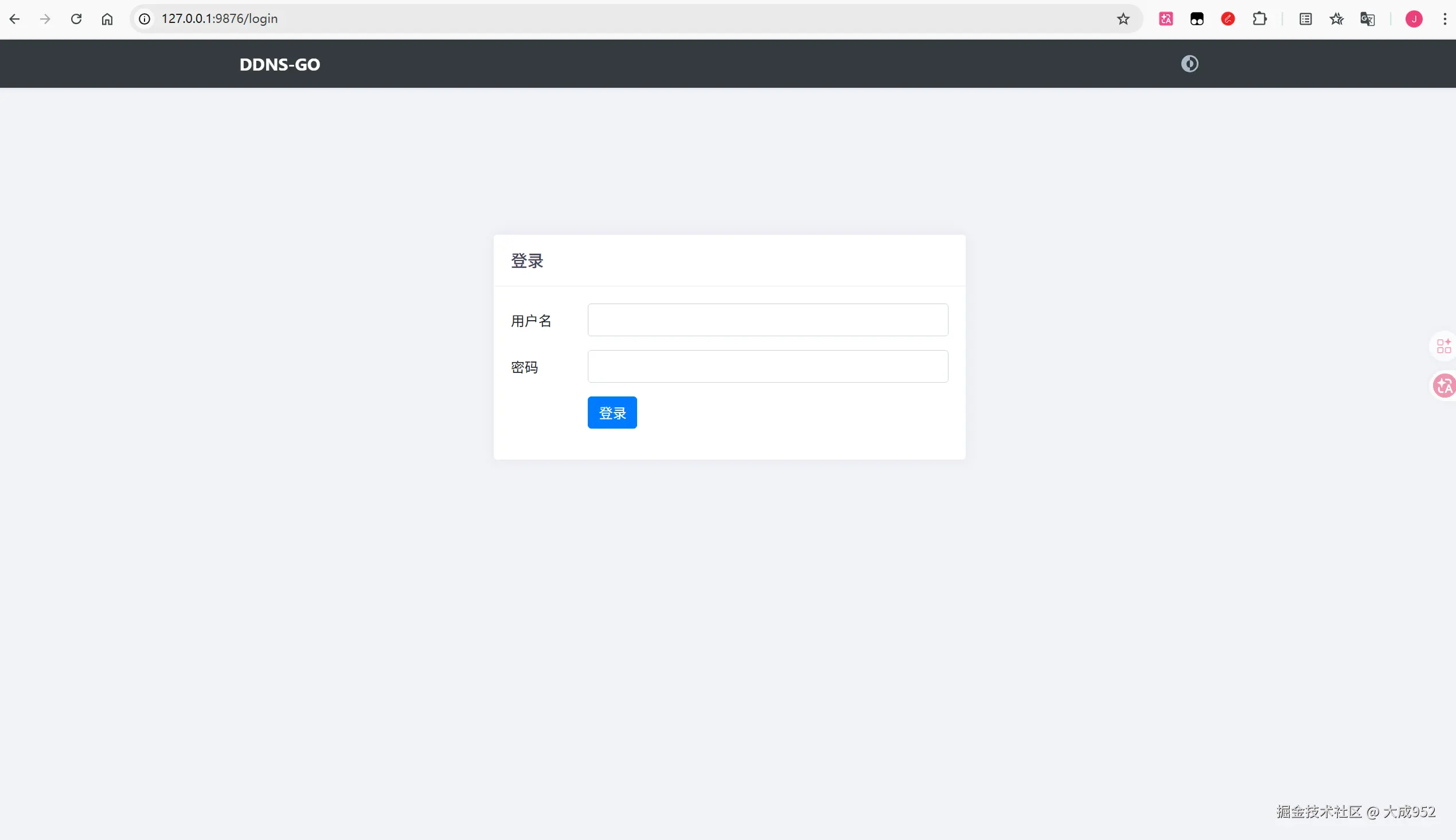Bookmark this page with star icon
Screen dimensions: 1456x840
(x=1123, y=19)
